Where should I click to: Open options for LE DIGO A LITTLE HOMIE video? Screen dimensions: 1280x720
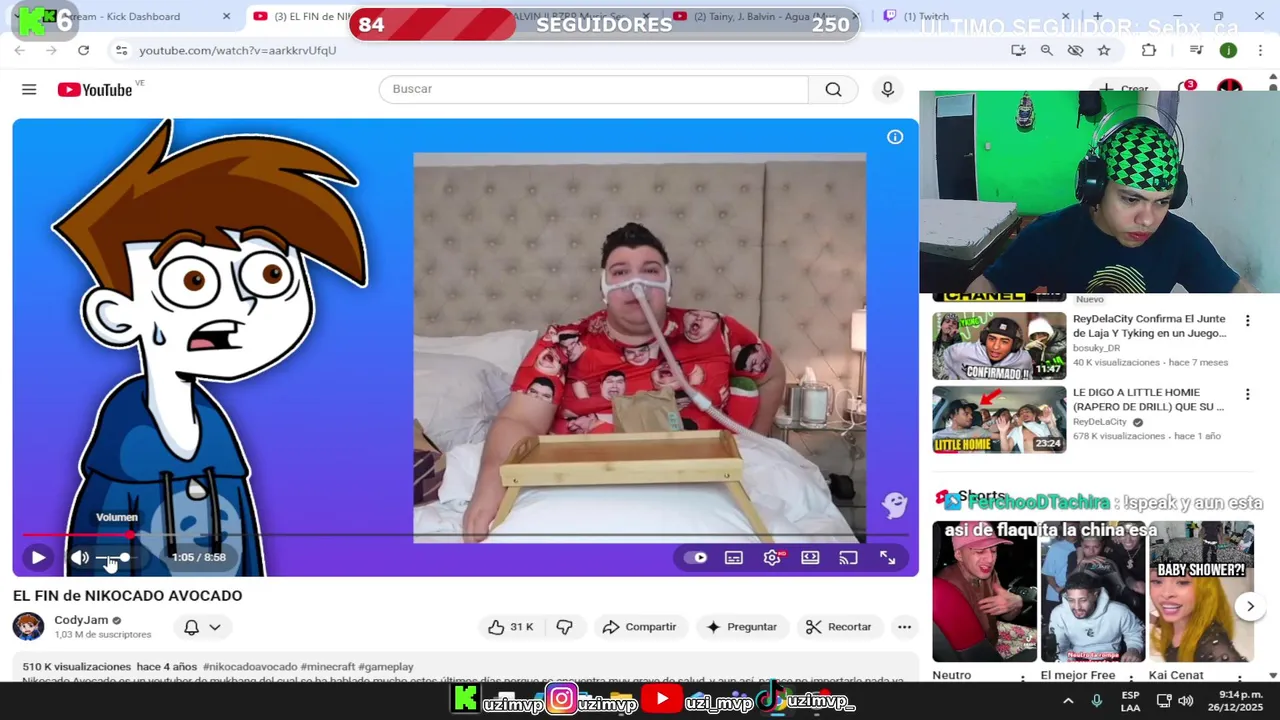[x=1247, y=395]
